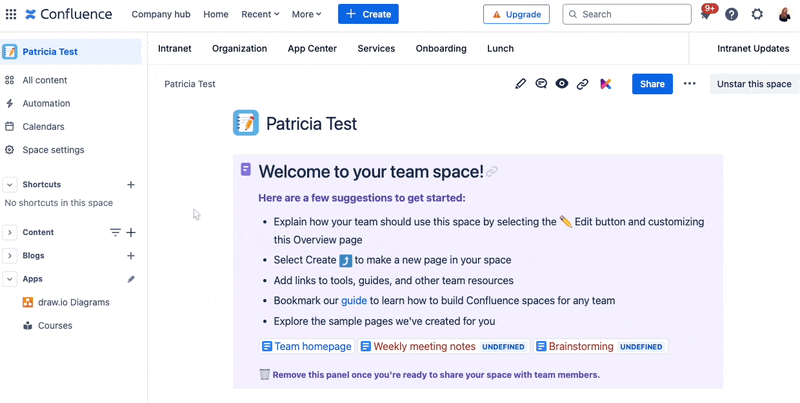
Task: Open the settings gear icon
Action: 757,14
